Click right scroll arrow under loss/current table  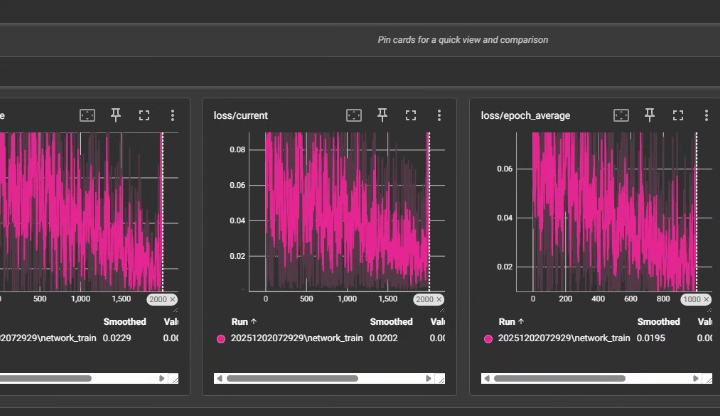[431, 379]
